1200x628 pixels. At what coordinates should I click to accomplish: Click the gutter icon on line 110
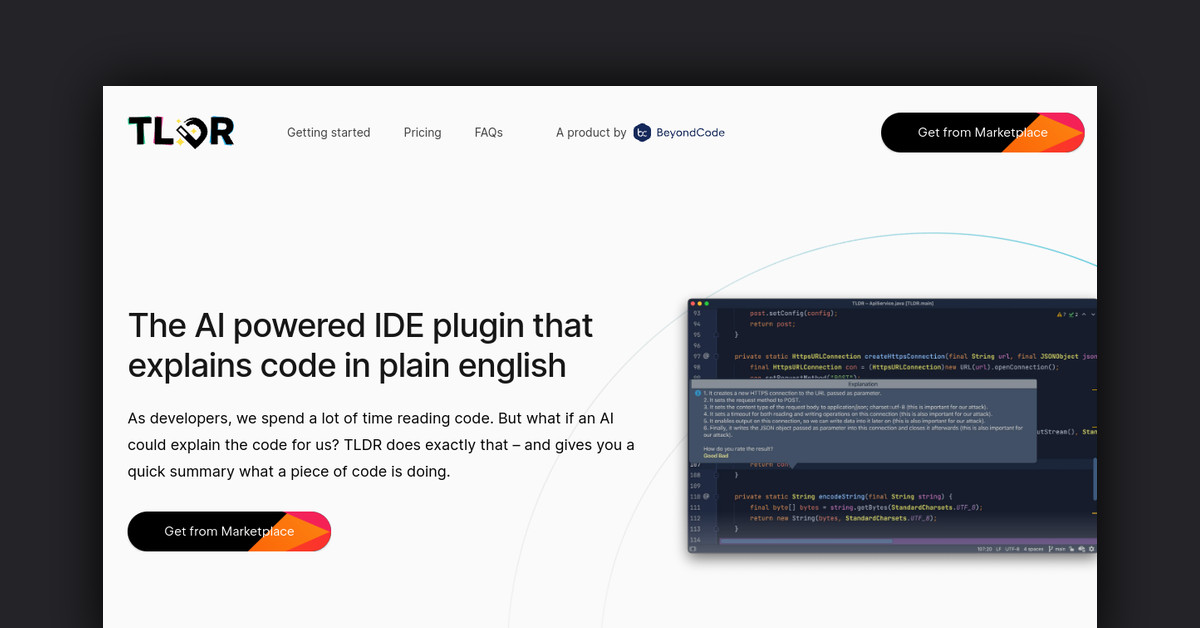pos(706,496)
